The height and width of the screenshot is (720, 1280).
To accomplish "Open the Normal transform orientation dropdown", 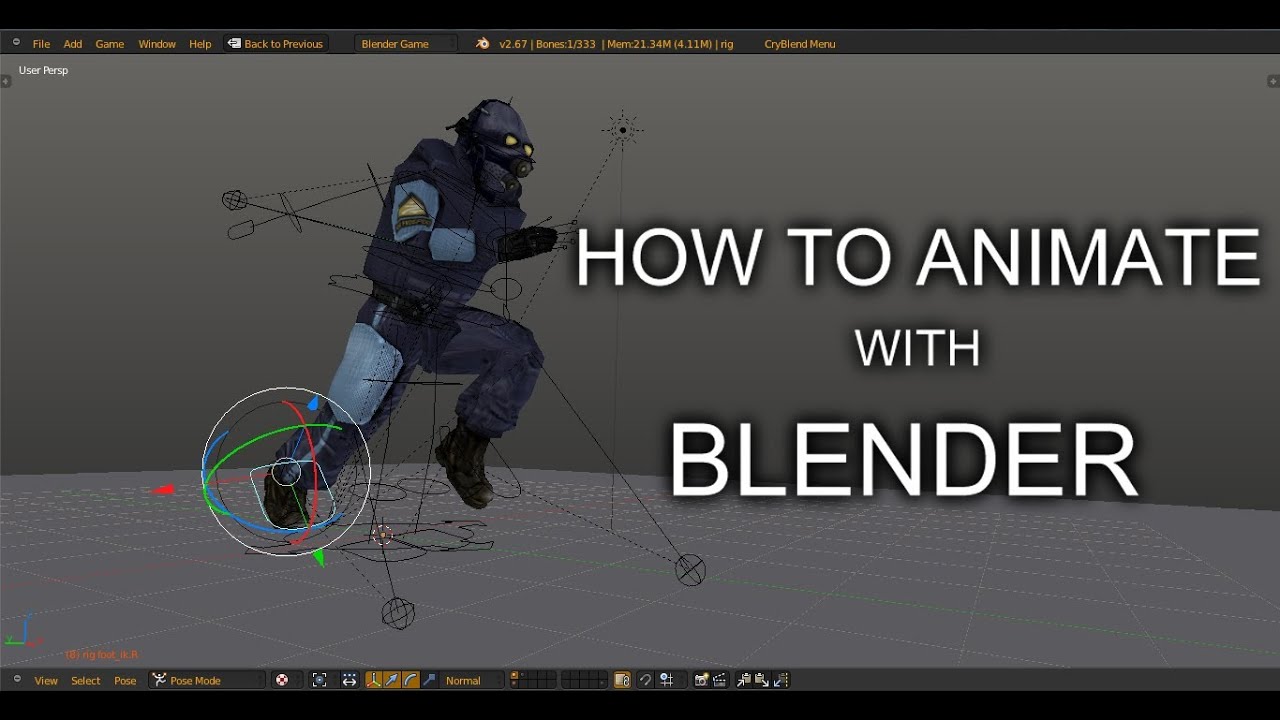I will (471, 680).
